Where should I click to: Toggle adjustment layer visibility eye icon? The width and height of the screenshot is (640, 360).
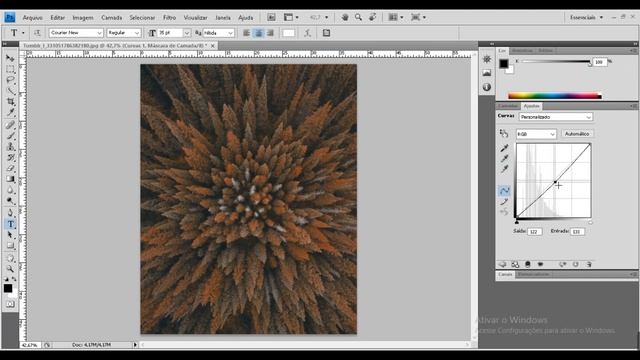(x=540, y=264)
